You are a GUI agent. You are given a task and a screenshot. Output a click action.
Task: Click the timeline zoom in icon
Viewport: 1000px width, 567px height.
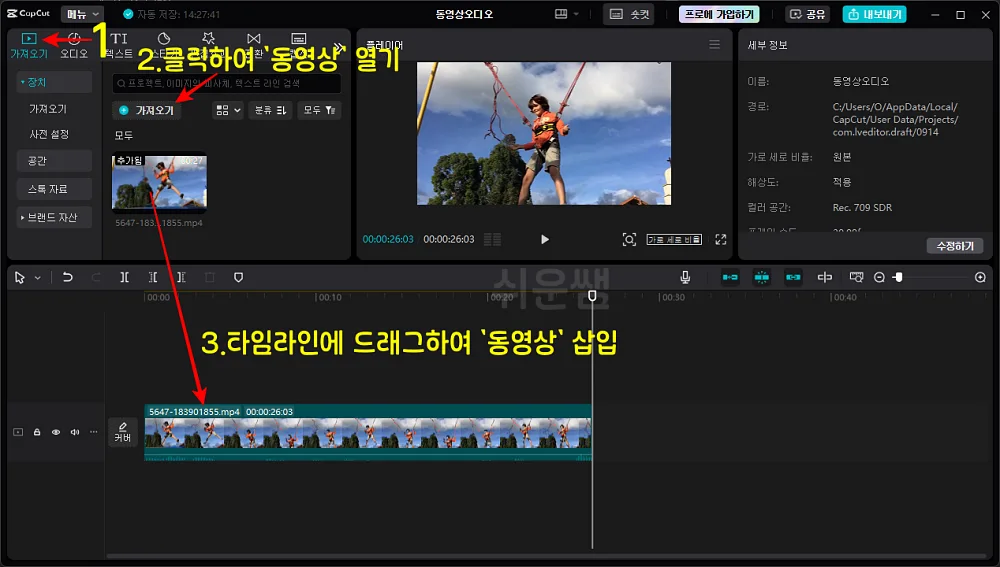click(x=980, y=277)
